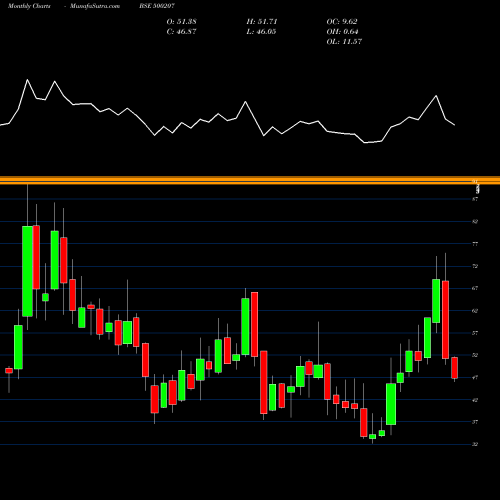This screenshot has height=500, width=500.
Task: Click the price axis label 42
Action: tap(475, 400)
